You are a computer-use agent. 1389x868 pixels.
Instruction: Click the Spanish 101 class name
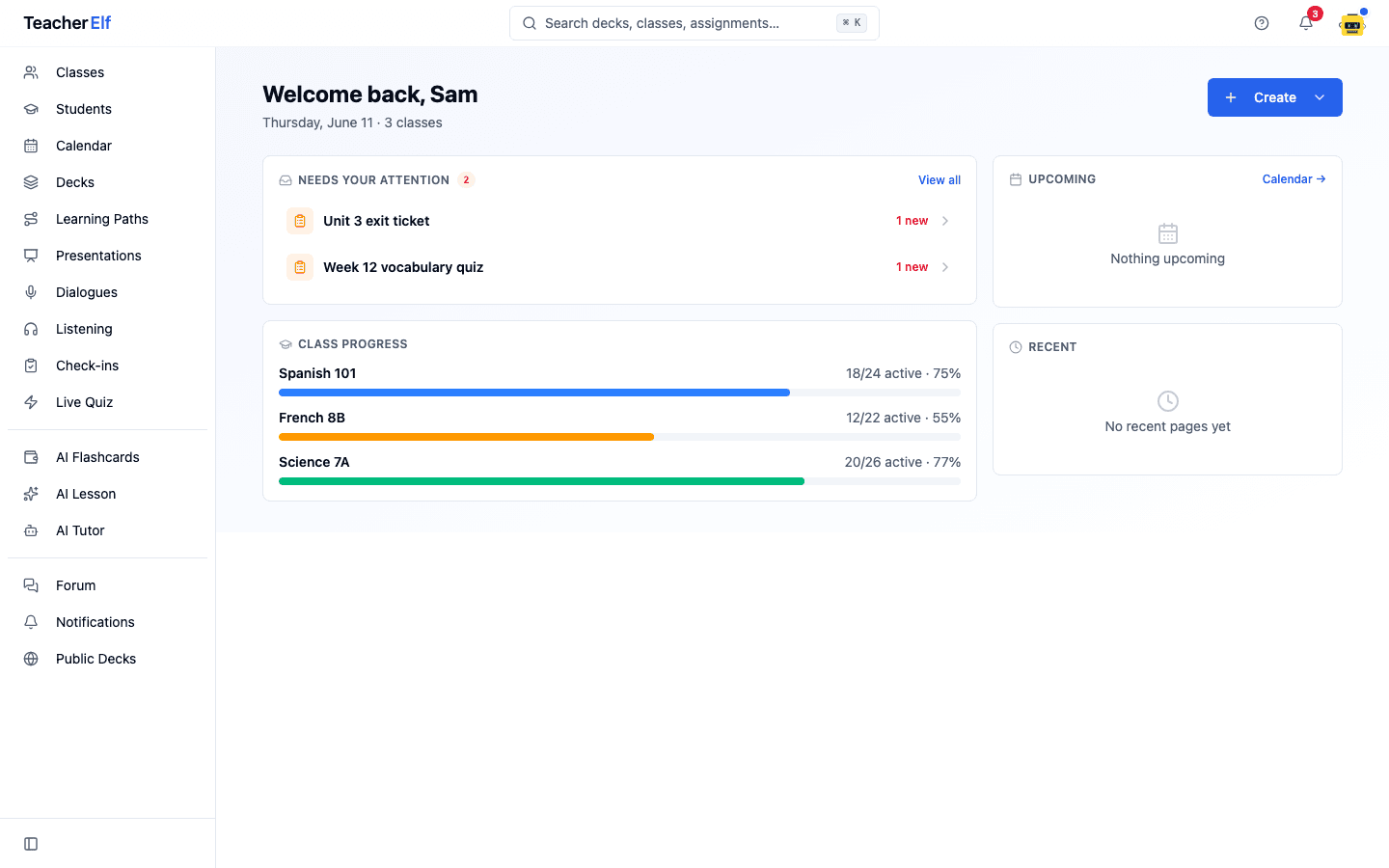coord(317,373)
